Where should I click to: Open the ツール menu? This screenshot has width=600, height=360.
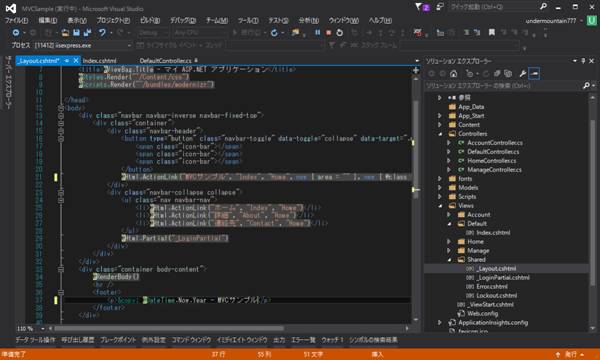(248, 20)
